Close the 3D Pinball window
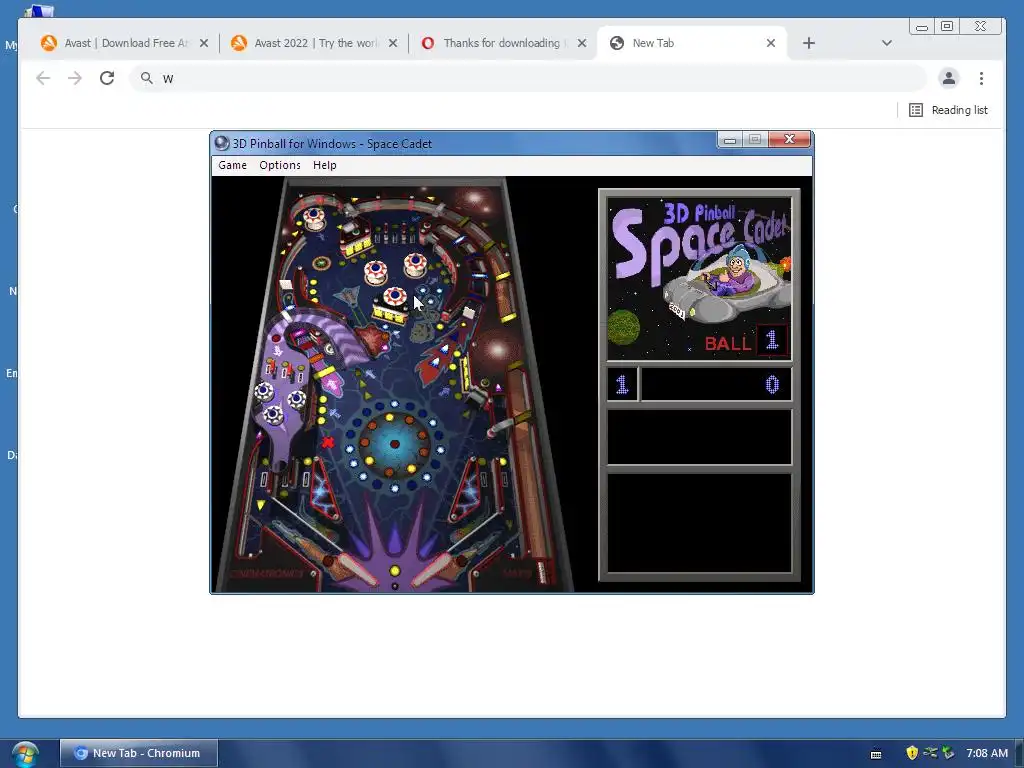Image resolution: width=1024 pixels, height=768 pixels. click(790, 139)
